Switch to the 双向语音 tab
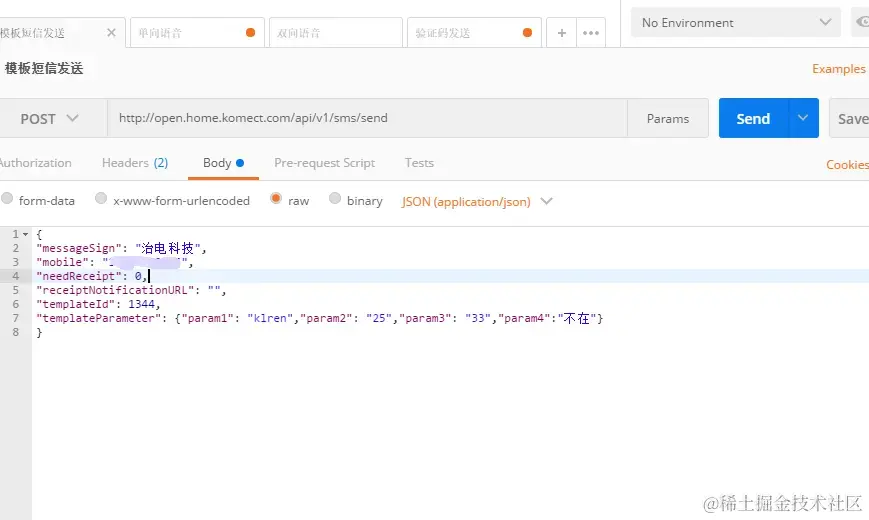The height and width of the screenshot is (520, 869). pyautogui.click(x=336, y=33)
